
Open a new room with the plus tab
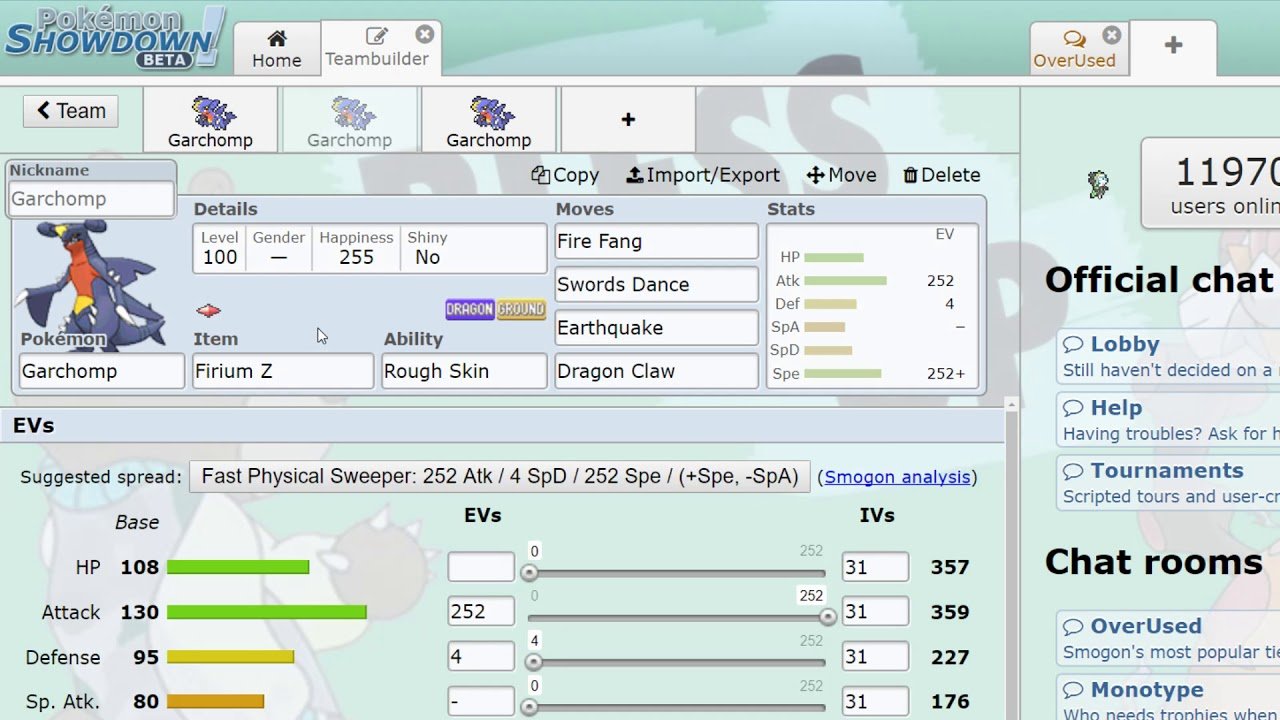pyautogui.click(x=1174, y=46)
